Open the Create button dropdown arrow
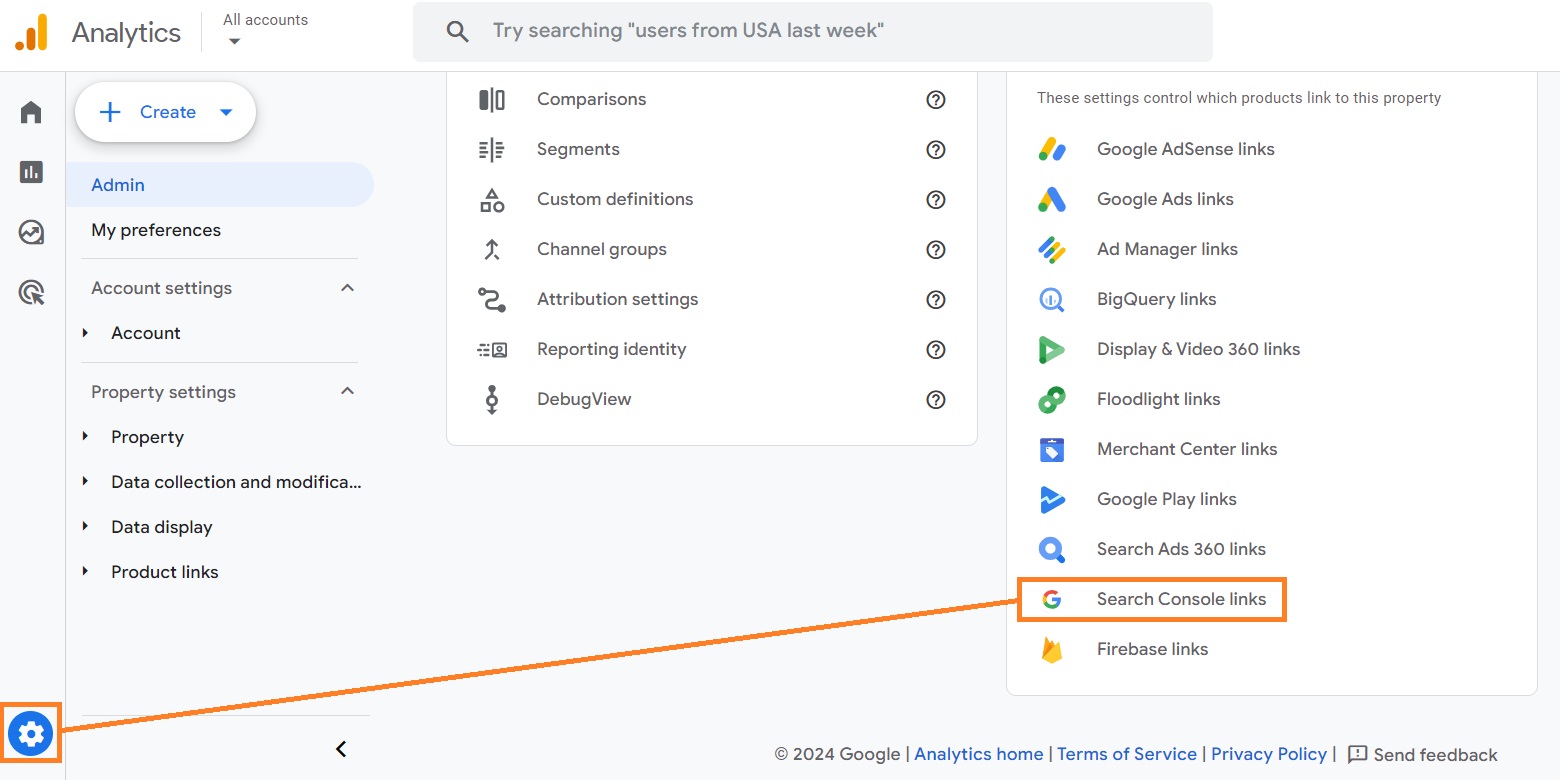The image size is (1560, 780). pyautogui.click(x=226, y=112)
